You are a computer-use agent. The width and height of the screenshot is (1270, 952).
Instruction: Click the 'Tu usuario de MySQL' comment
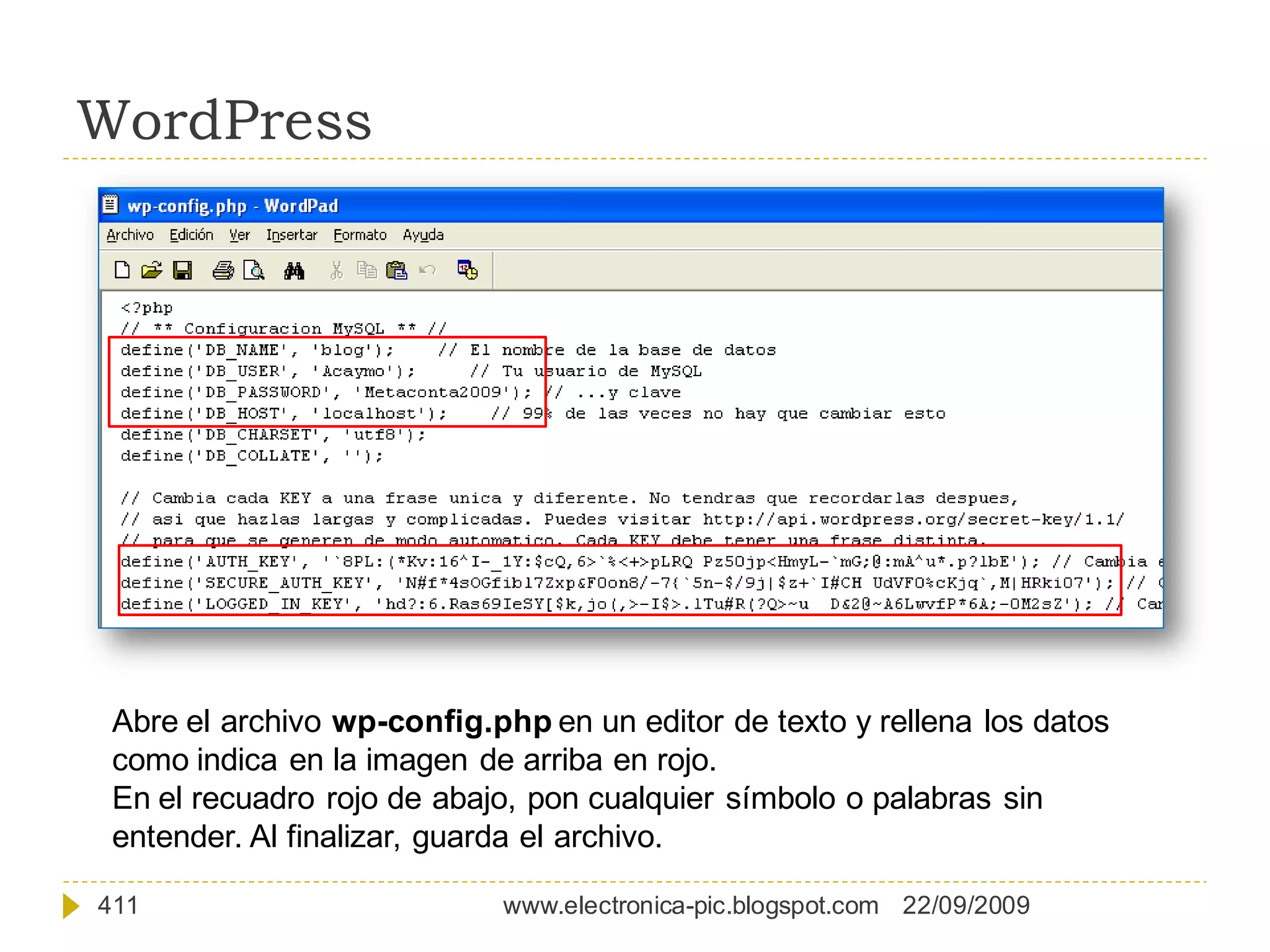(586, 371)
